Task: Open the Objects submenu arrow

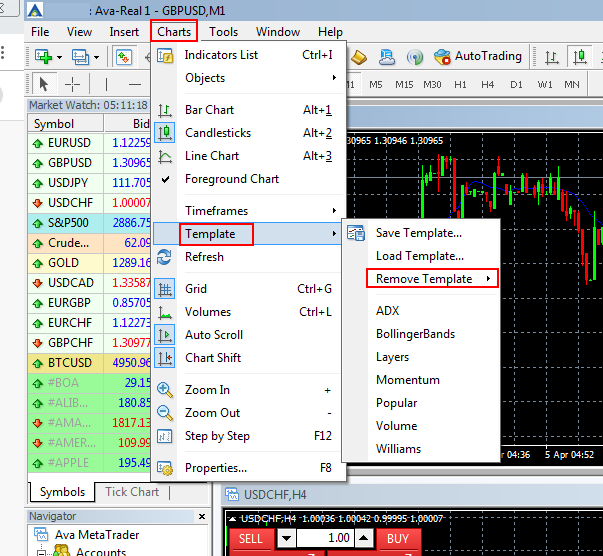Action: 334,78
